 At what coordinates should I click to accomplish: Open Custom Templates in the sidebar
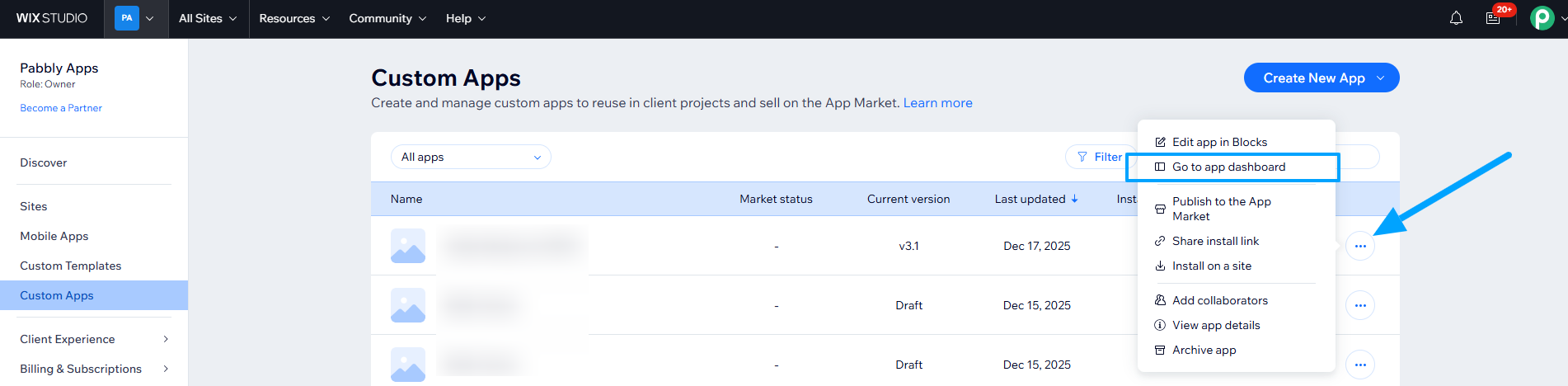tap(71, 266)
